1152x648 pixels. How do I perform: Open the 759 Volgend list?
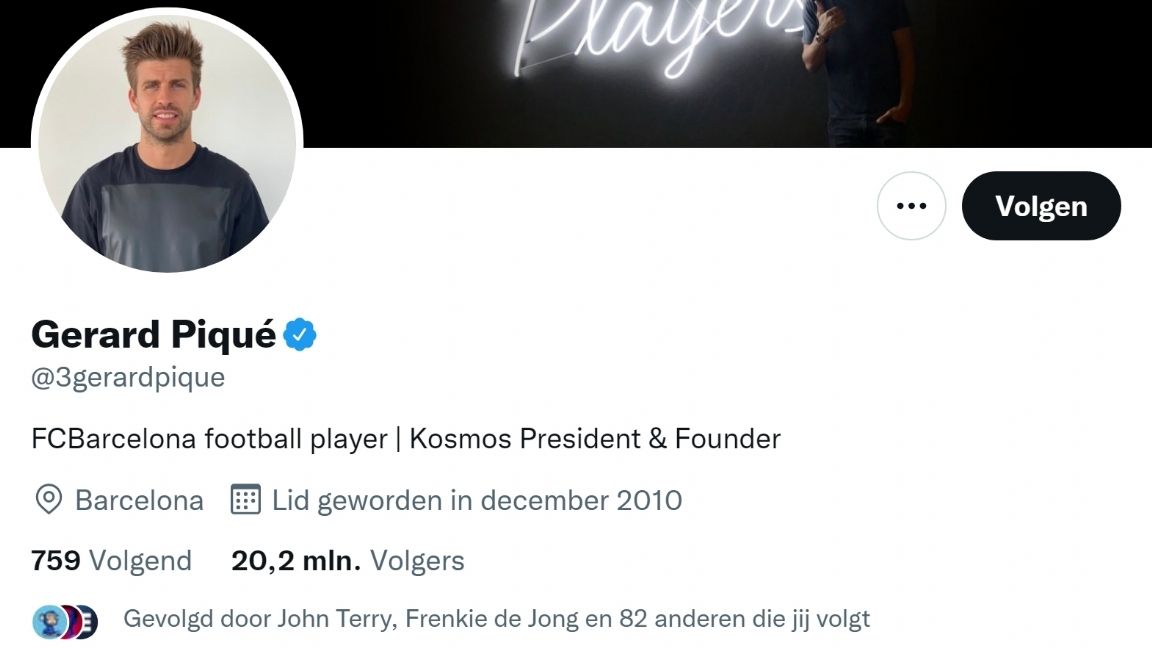coord(111,560)
